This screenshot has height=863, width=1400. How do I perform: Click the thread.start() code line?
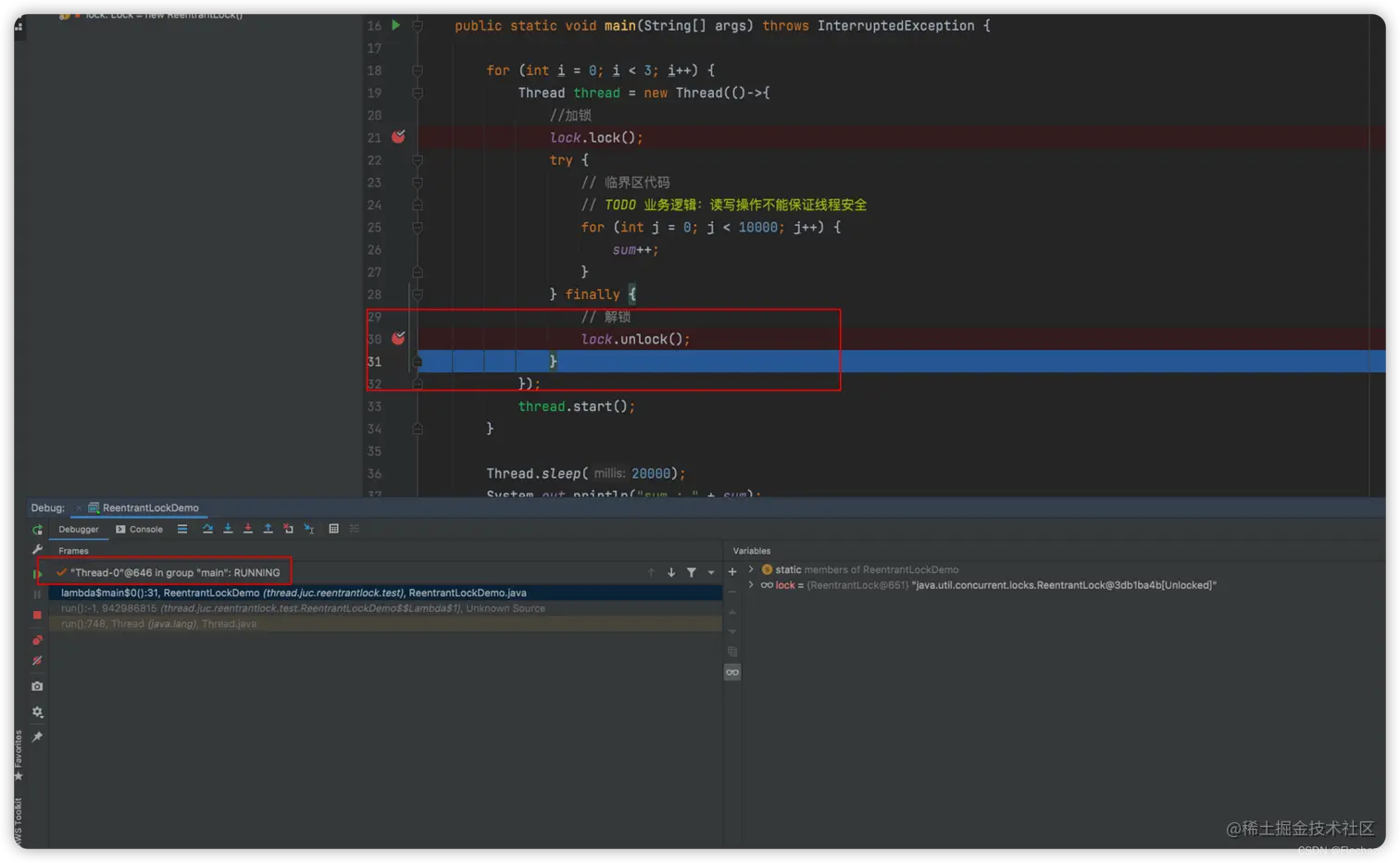[577, 406]
